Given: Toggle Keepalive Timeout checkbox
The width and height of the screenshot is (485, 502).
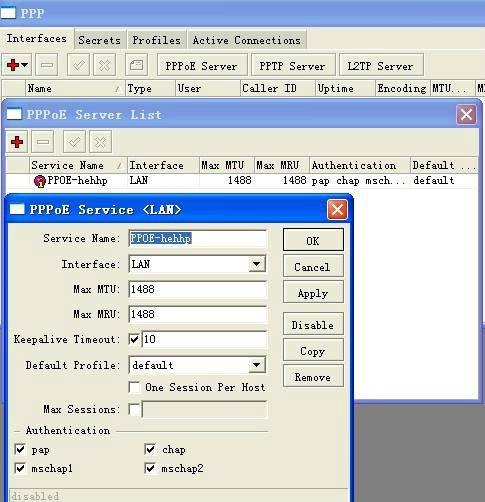Looking at the screenshot, I should coord(134,340).
